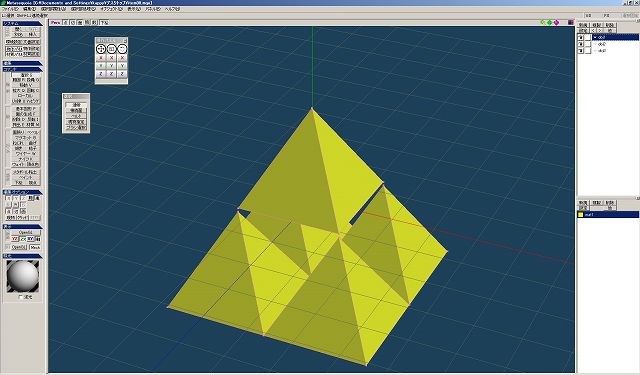Click red X button in last column of view panel
Image resolution: width=640 pixels, height=375 pixels.
[122, 58]
